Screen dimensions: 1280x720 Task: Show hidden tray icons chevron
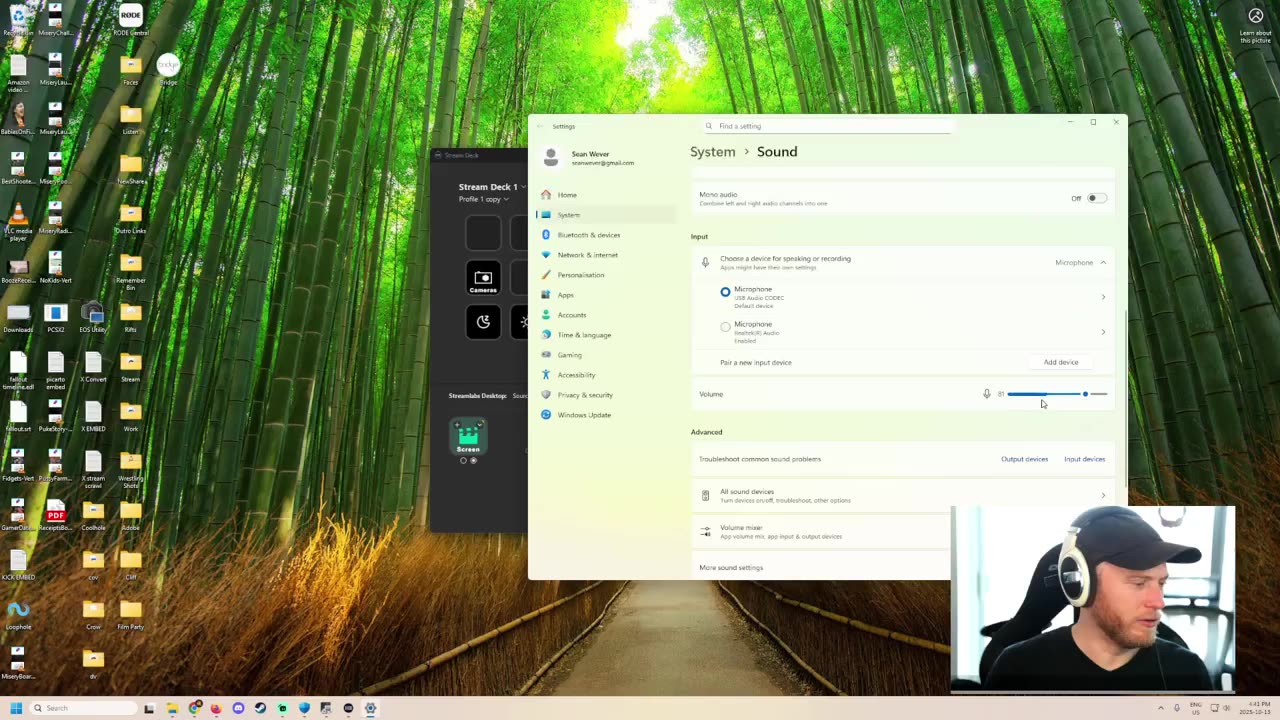[1161, 708]
